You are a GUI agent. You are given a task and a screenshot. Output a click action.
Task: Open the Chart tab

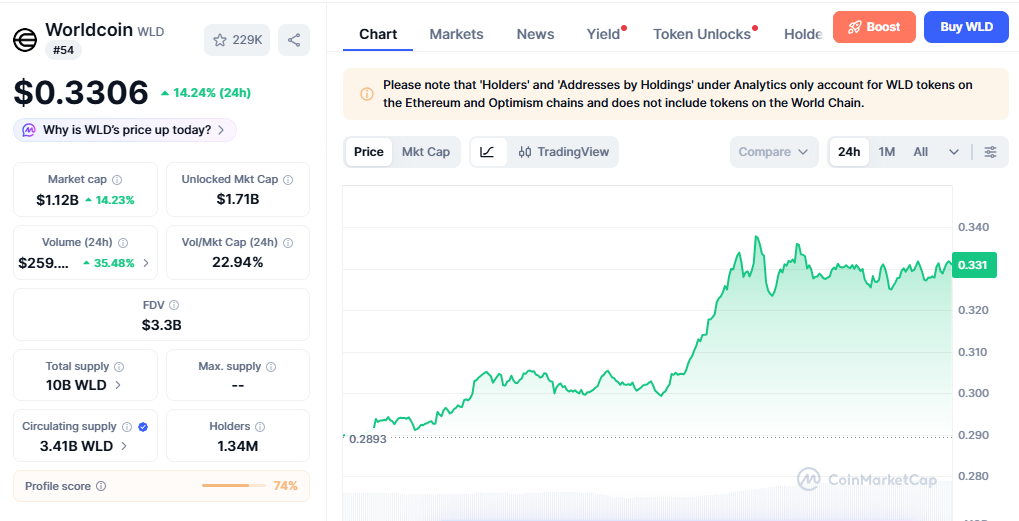pos(378,34)
